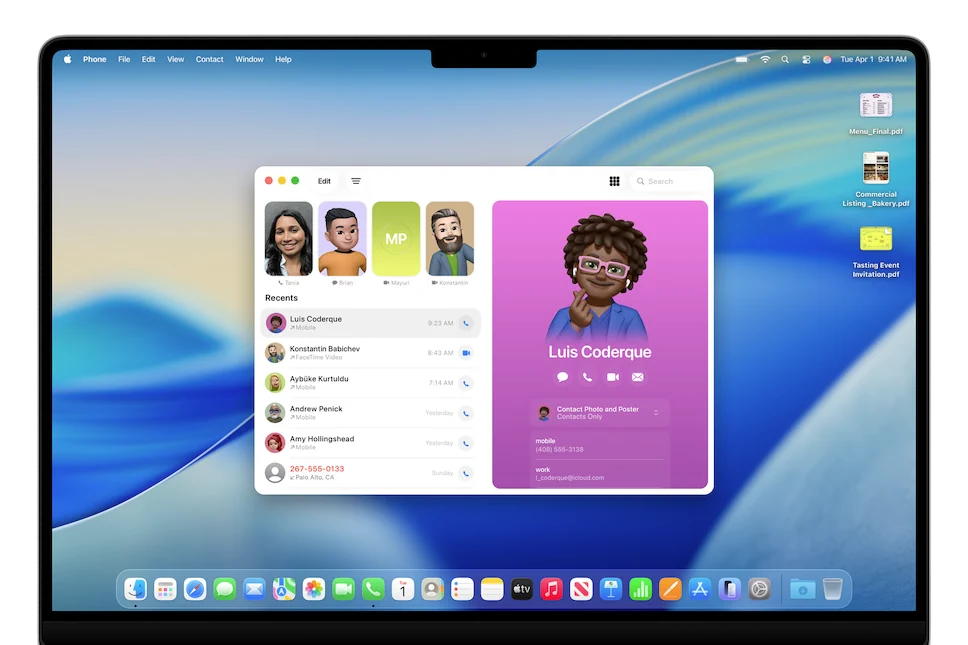Image resolution: width=968 pixels, height=645 pixels.
Task: Open the Contacts app in the Dock
Action: (432, 589)
